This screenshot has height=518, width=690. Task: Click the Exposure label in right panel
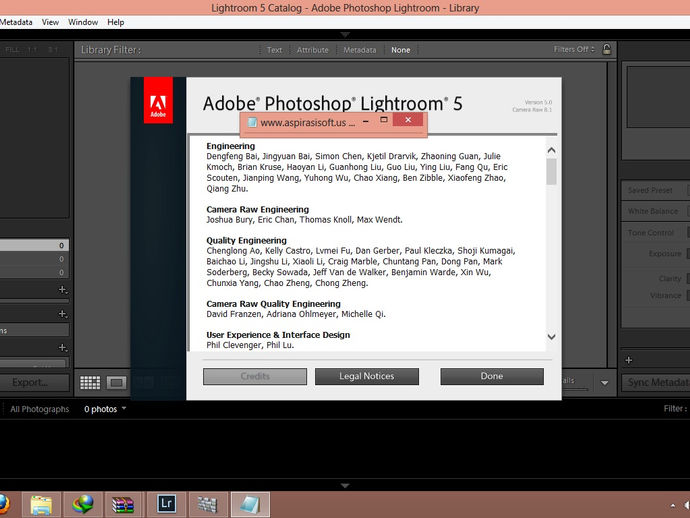coord(665,253)
